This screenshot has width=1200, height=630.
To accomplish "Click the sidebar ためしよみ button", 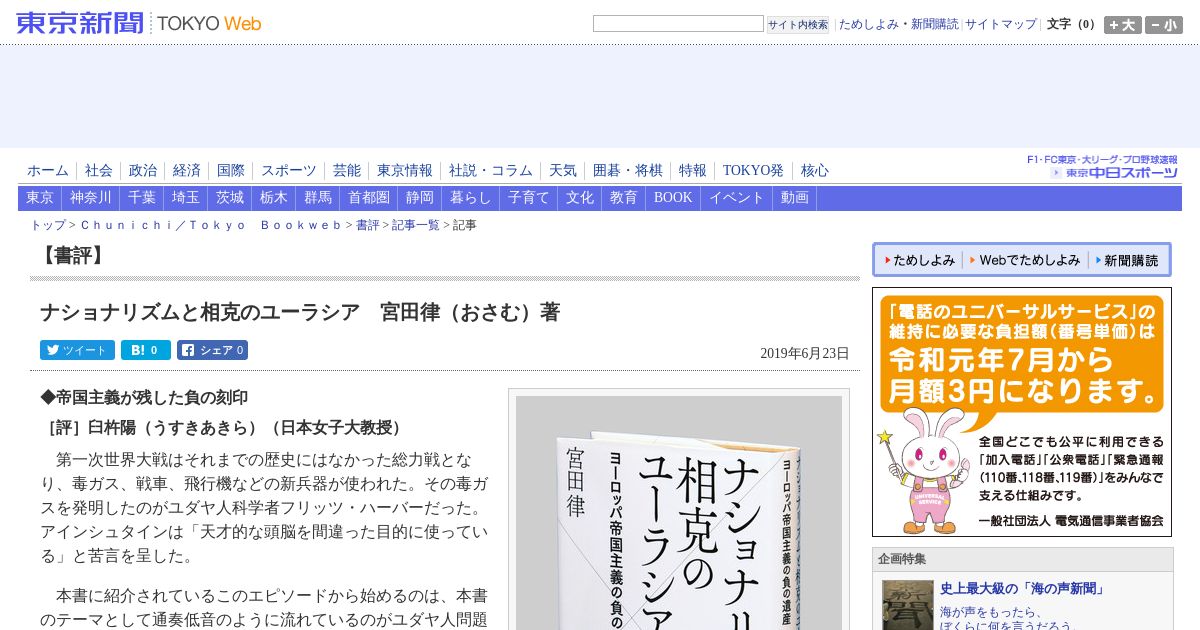I will [x=919, y=260].
